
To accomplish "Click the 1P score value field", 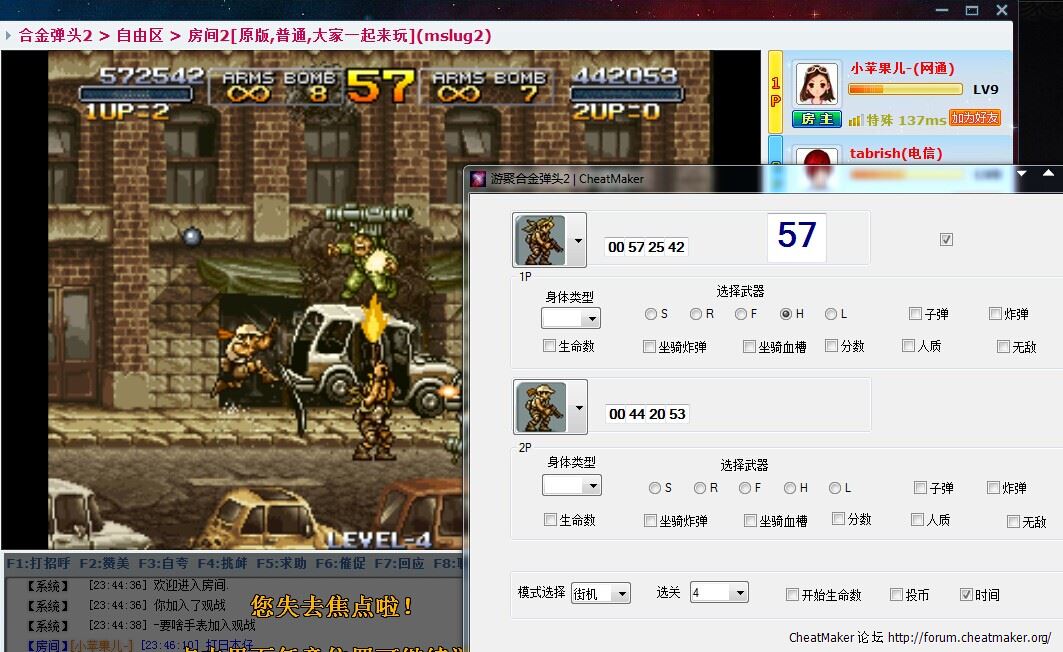I will click(x=646, y=247).
